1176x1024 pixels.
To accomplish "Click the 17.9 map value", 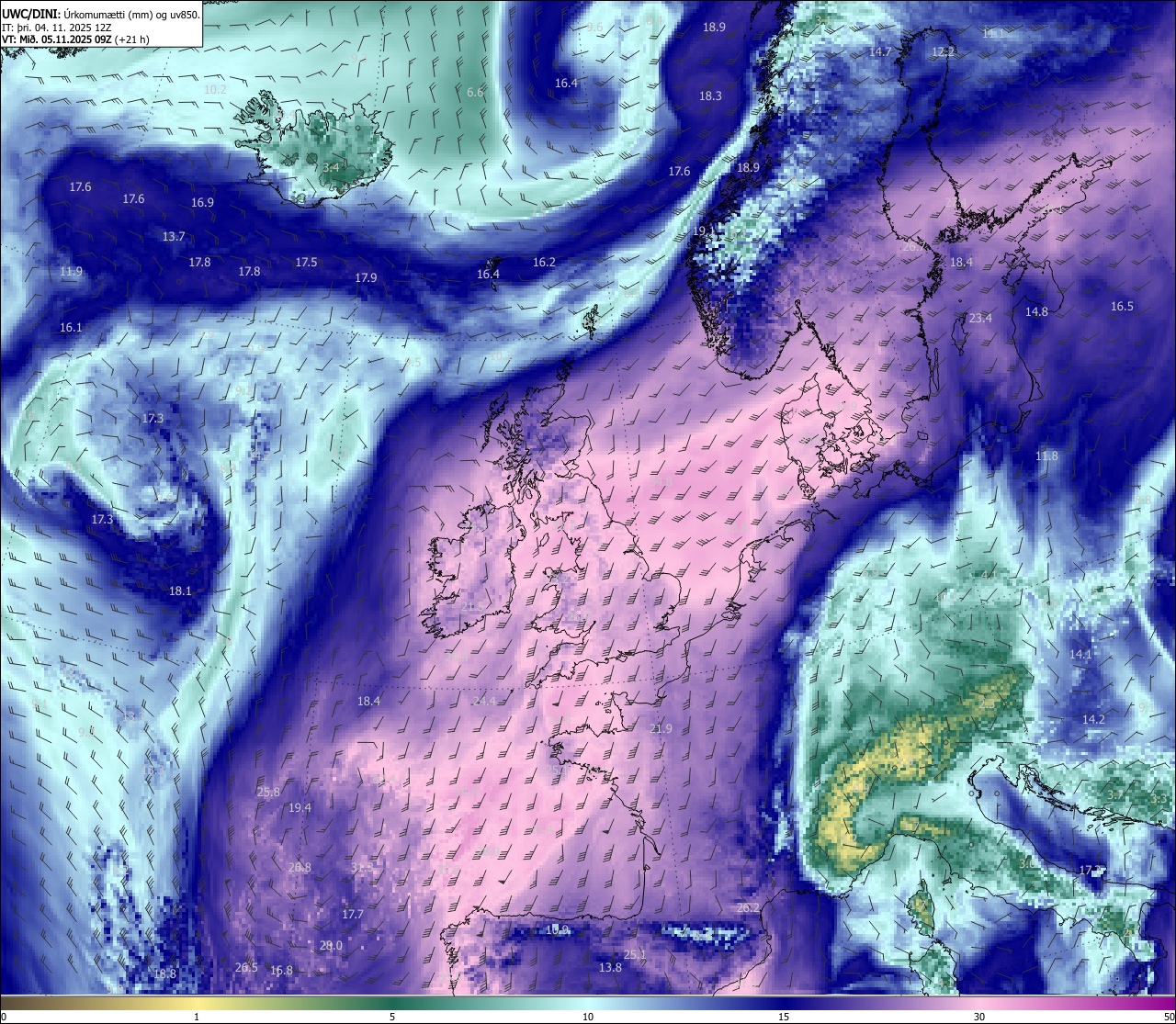I will (366, 277).
